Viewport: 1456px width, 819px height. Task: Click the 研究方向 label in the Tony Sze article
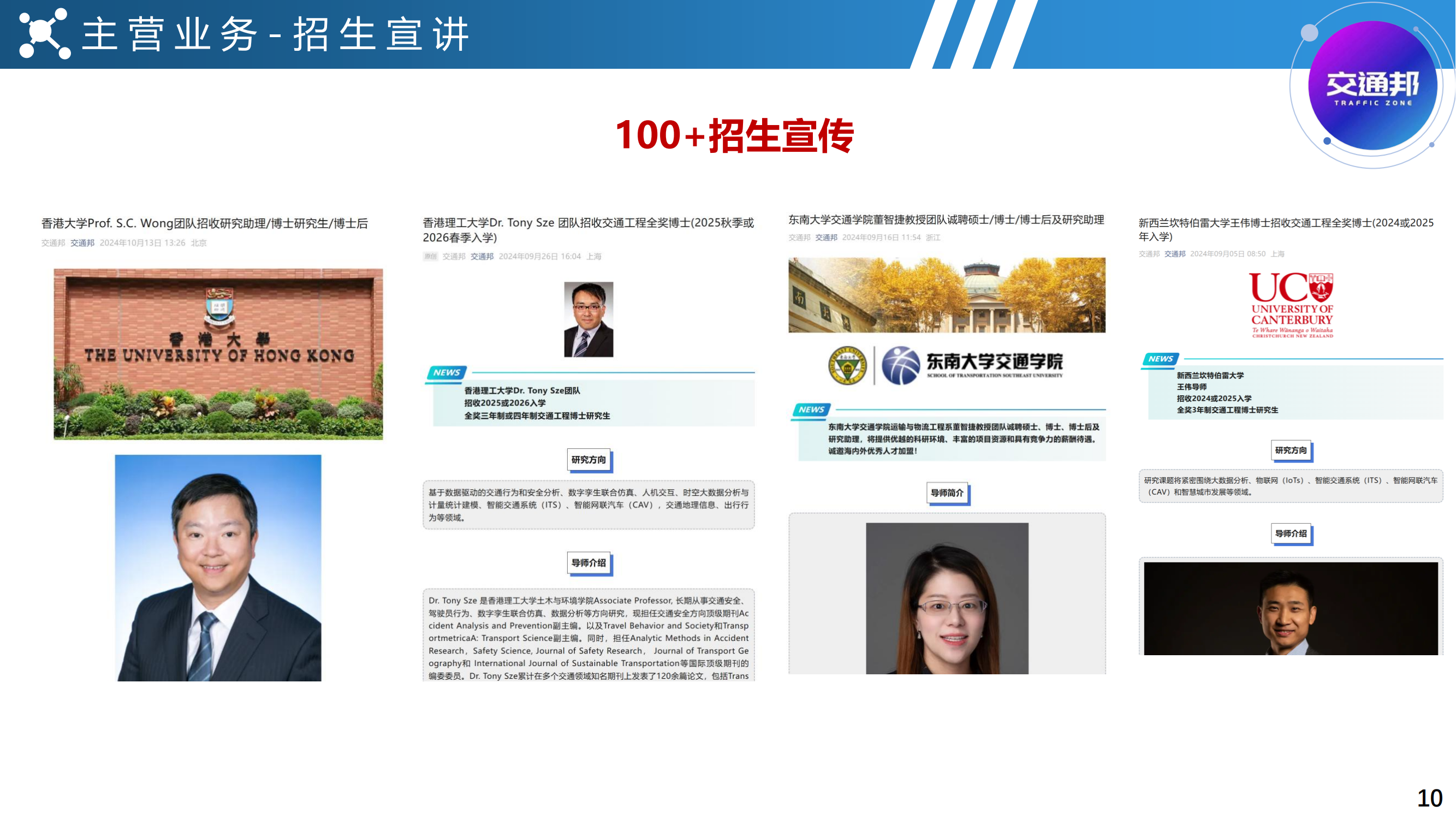click(589, 460)
